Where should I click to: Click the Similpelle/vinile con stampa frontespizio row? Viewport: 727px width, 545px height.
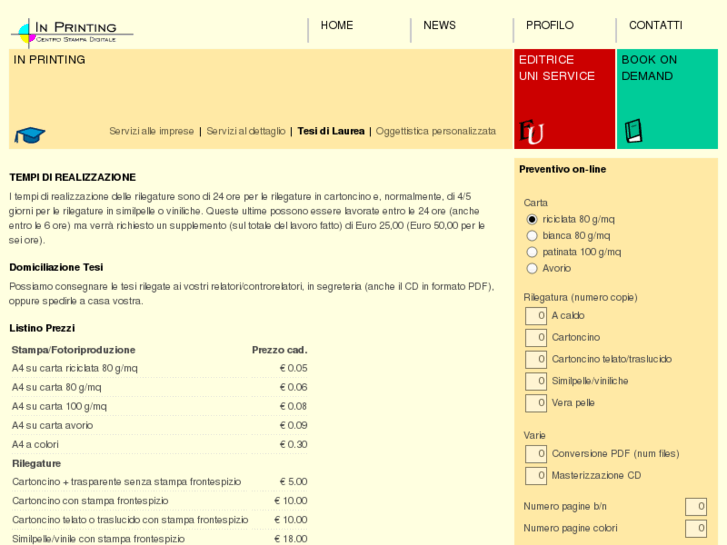(x=159, y=539)
